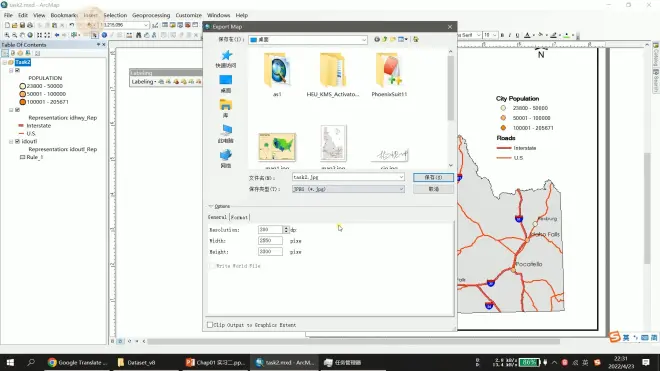Image resolution: width=660 pixels, height=371 pixels.
Task: Toggle the idoutl layer checkbox
Action: (x=17, y=141)
